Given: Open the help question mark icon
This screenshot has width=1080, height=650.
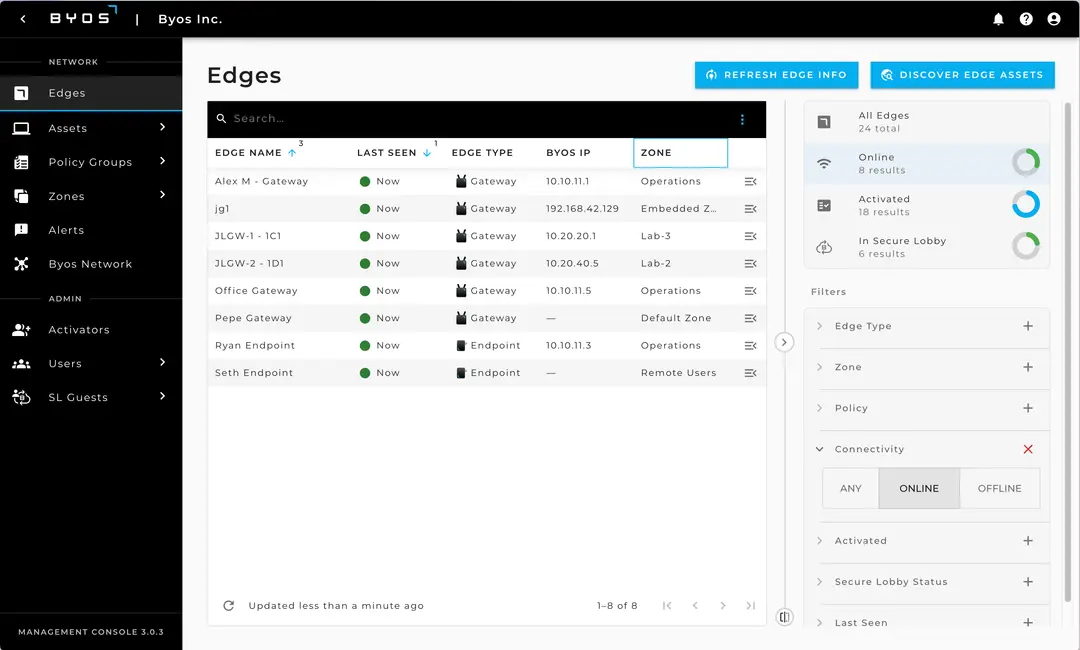Looking at the screenshot, I should click(x=1026, y=19).
